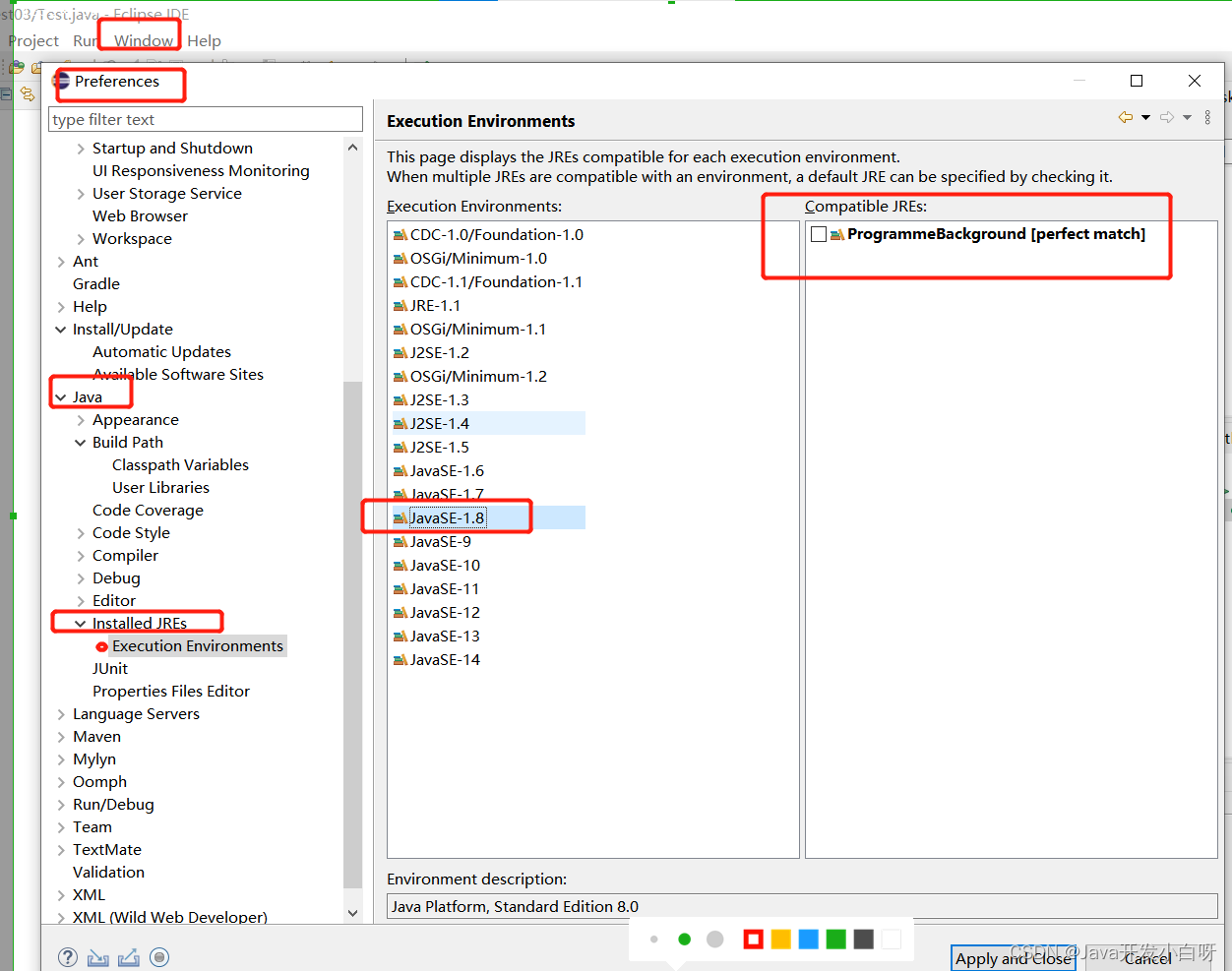Open the three-dot view menu icon
1232x971 pixels.
point(1207,118)
